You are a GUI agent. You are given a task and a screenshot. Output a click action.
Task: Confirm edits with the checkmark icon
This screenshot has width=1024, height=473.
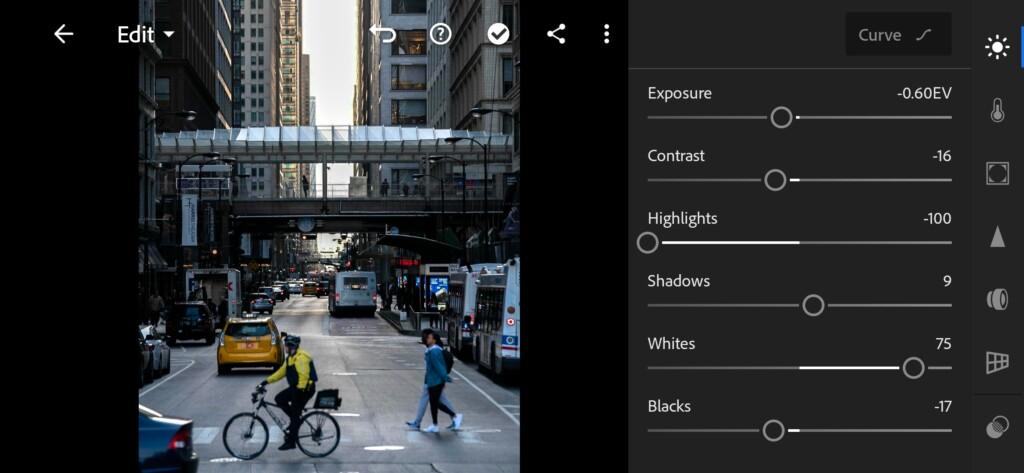pos(498,34)
